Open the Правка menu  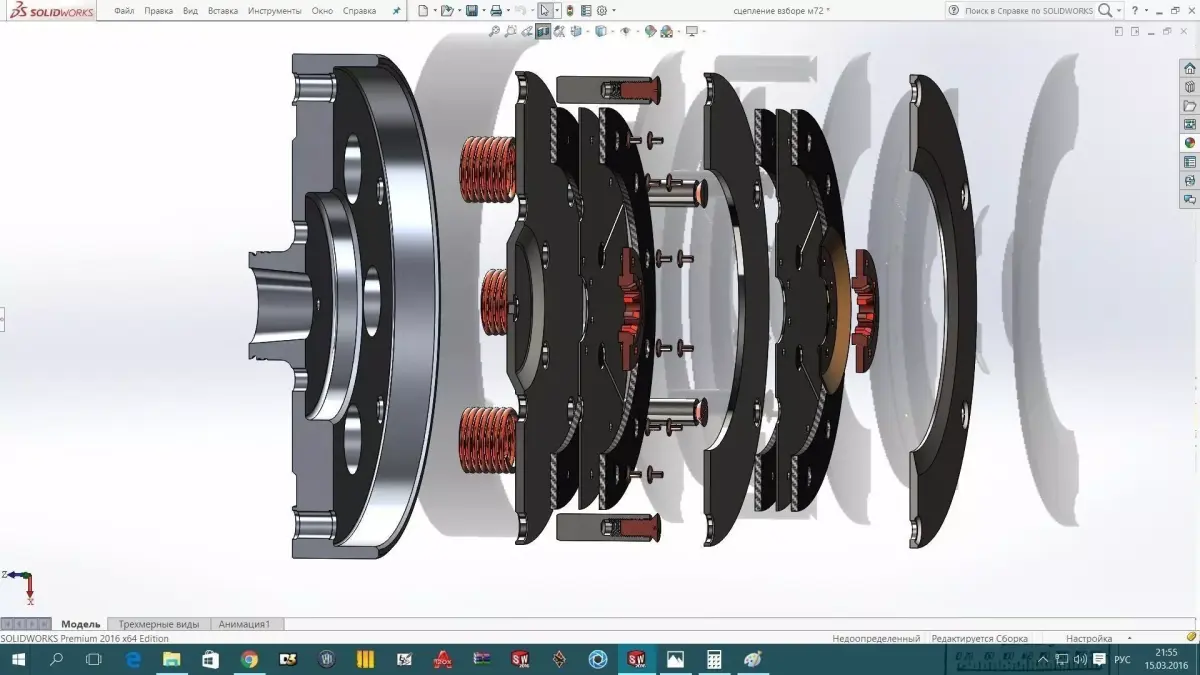click(158, 11)
